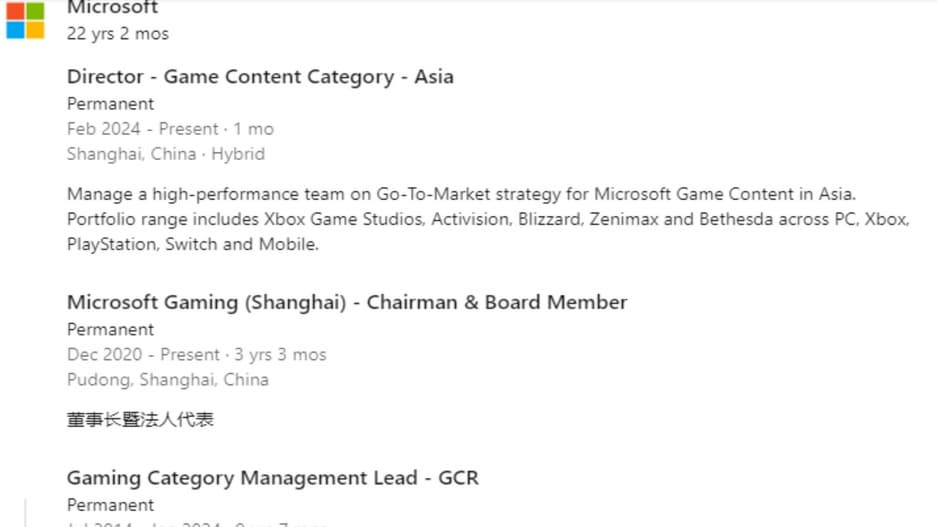Click "Permanent" under Gaming Category Management Lead
Image resolution: width=937 pixels, height=527 pixels.
[x=110, y=505]
